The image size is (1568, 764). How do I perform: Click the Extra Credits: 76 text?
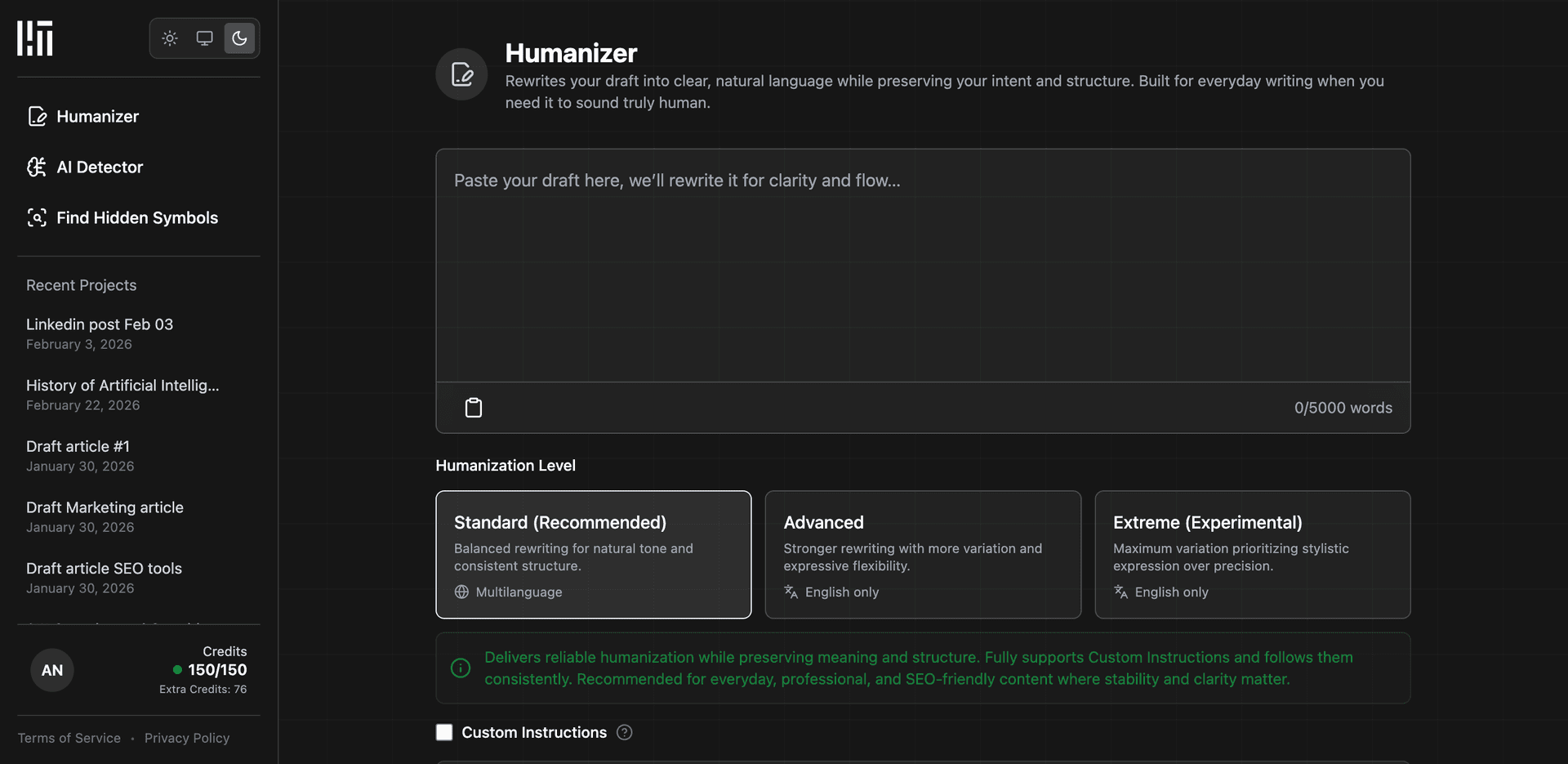coord(203,690)
